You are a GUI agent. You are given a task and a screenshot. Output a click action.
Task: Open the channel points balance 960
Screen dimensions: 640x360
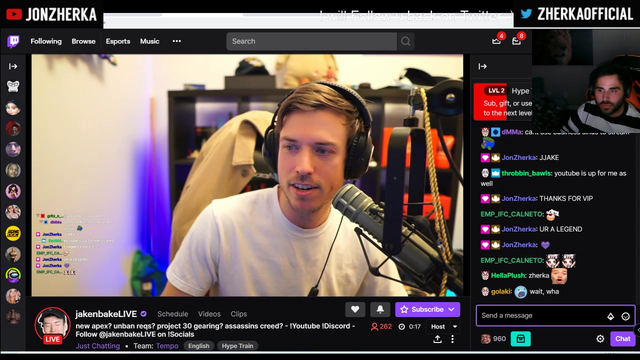pos(493,339)
